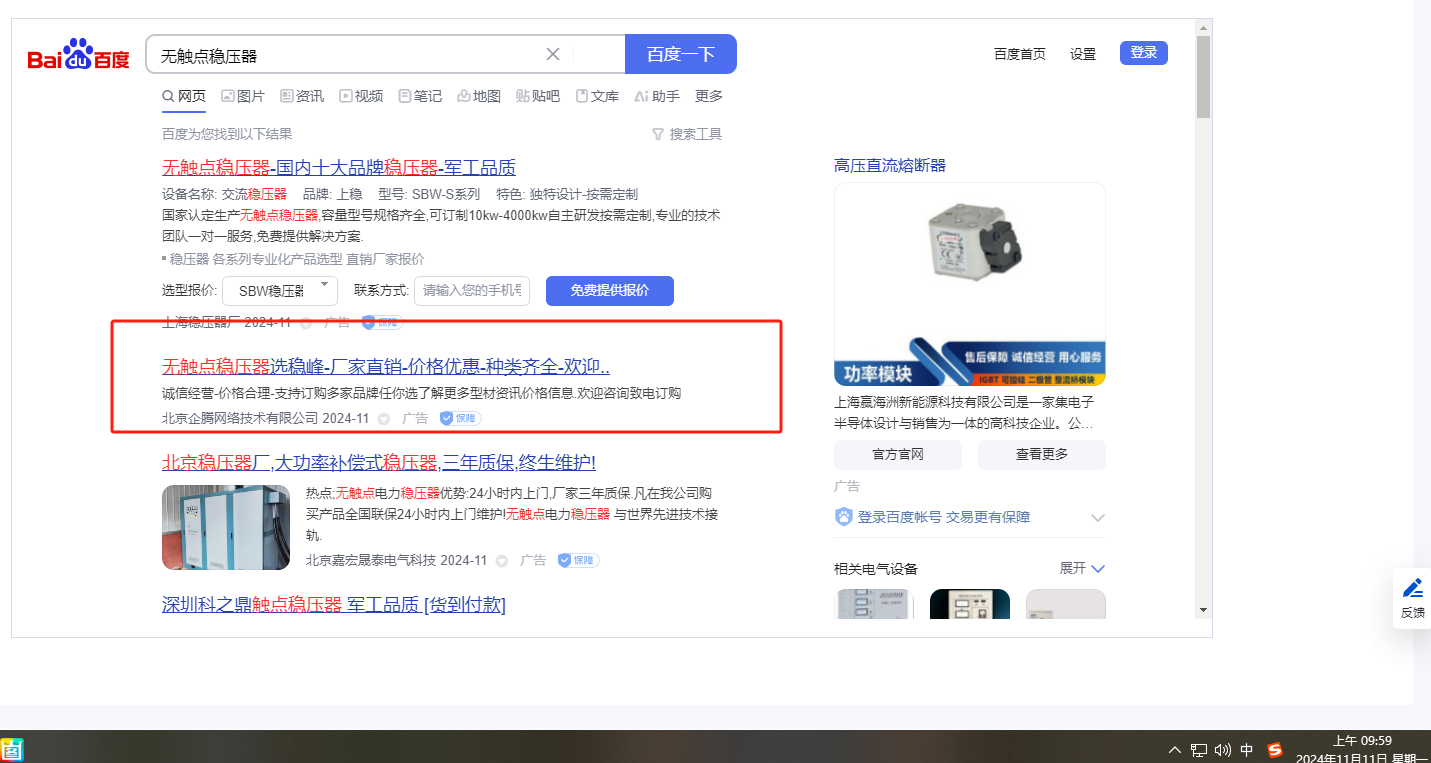Click the scrollbar down arrow

pos(1204,610)
